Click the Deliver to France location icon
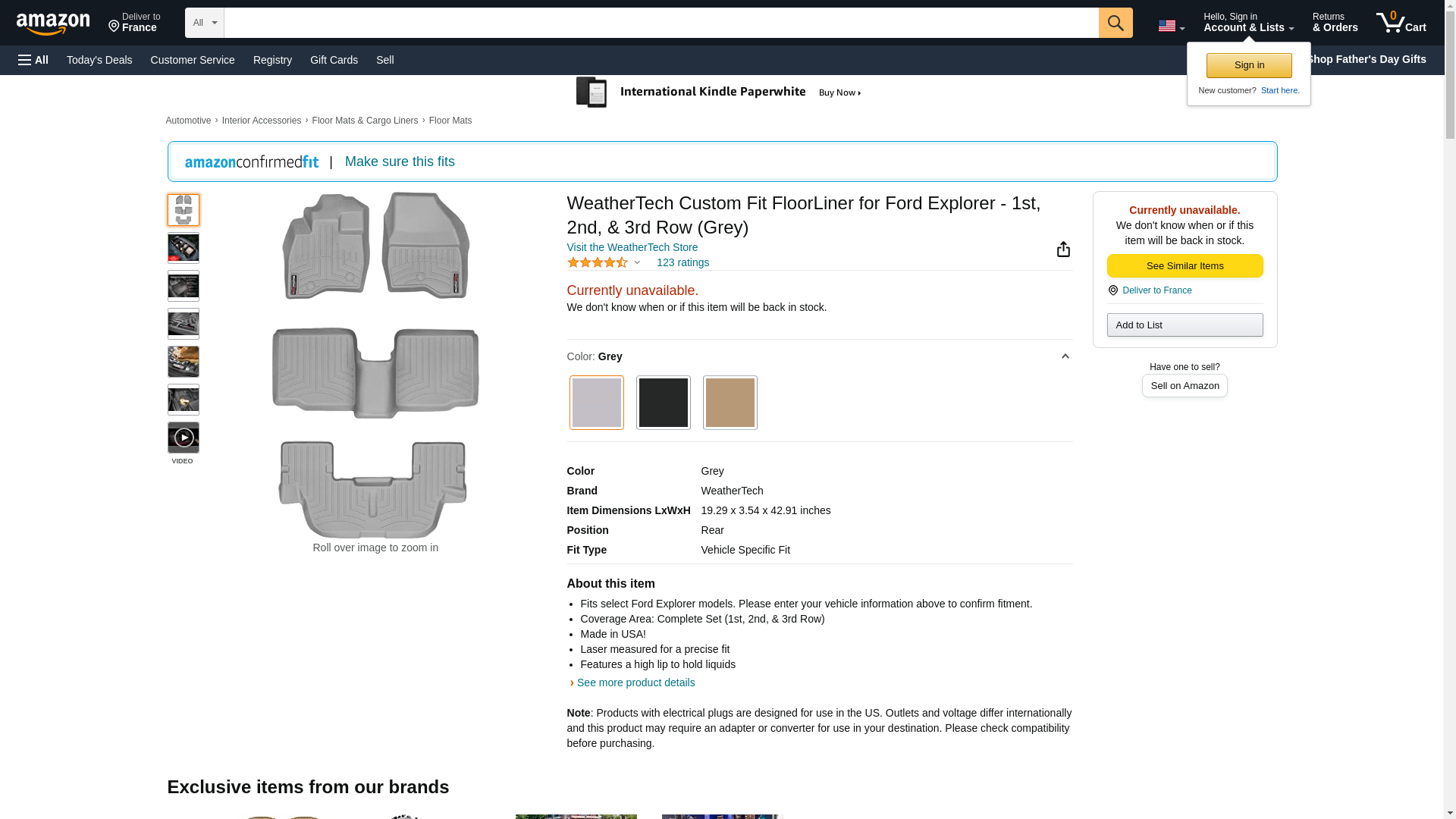Viewport: 1456px width, 819px height. click(x=1113, y=290)
